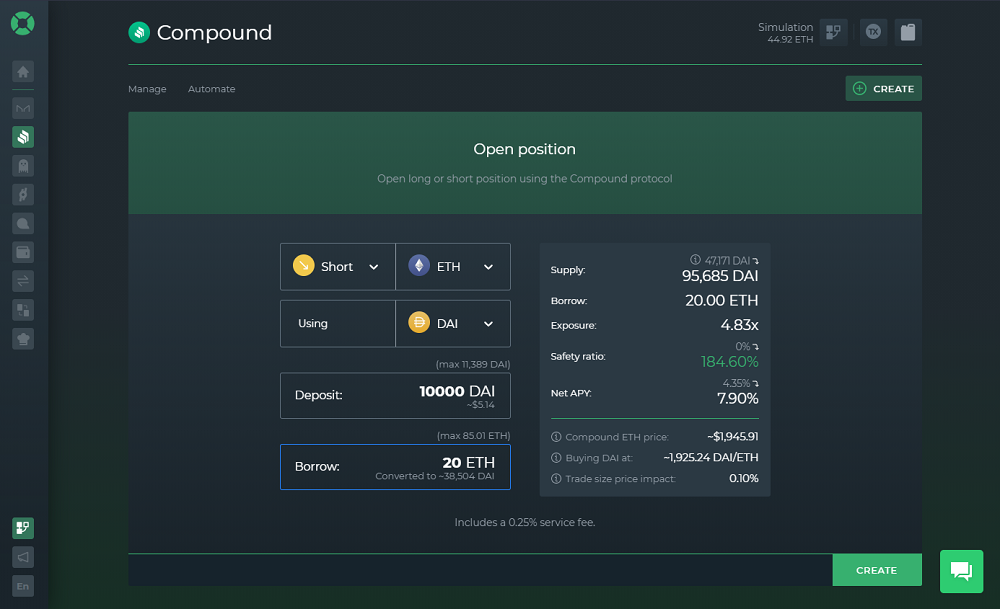Screen dimensions: 1000x609
Task: Open the Short position type dropdown
Action: (x=337, y=267)
